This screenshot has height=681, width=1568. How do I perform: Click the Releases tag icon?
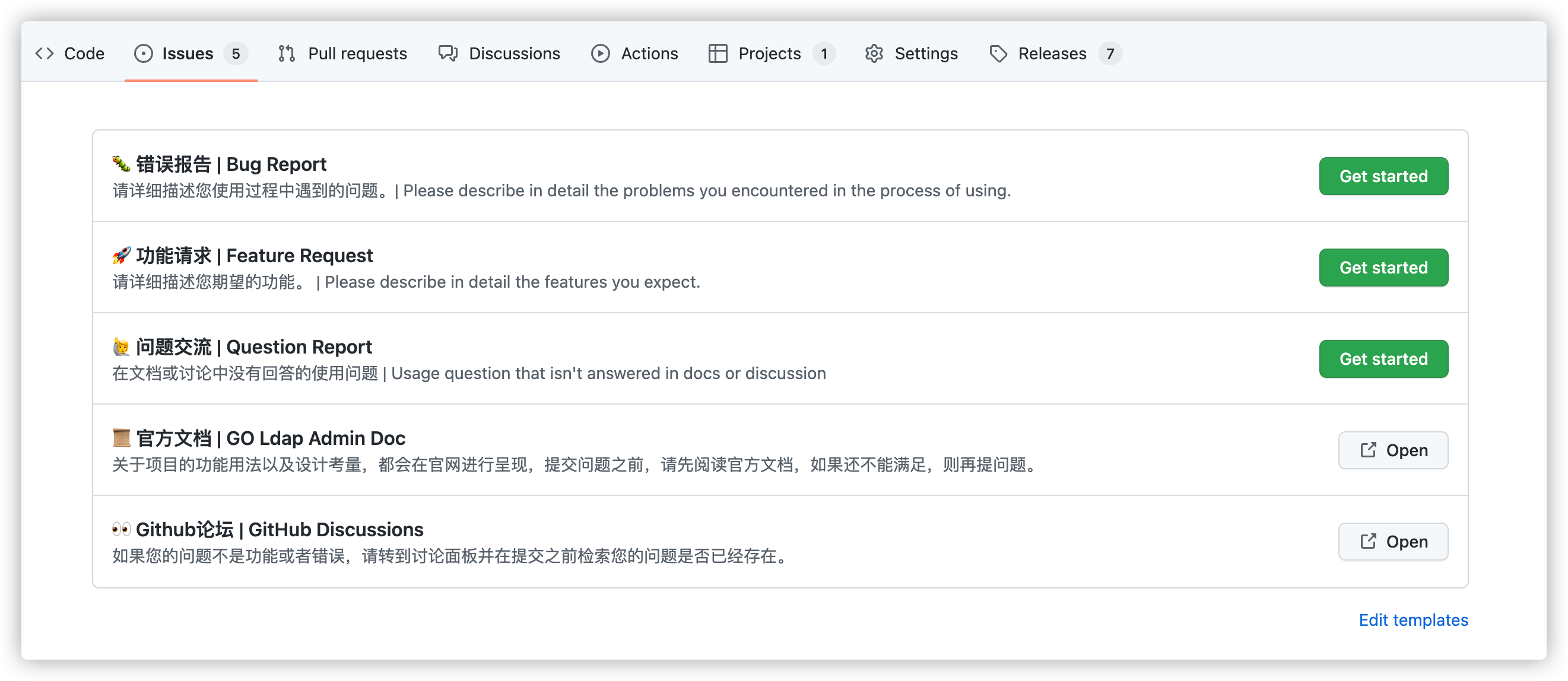(998, 53)
